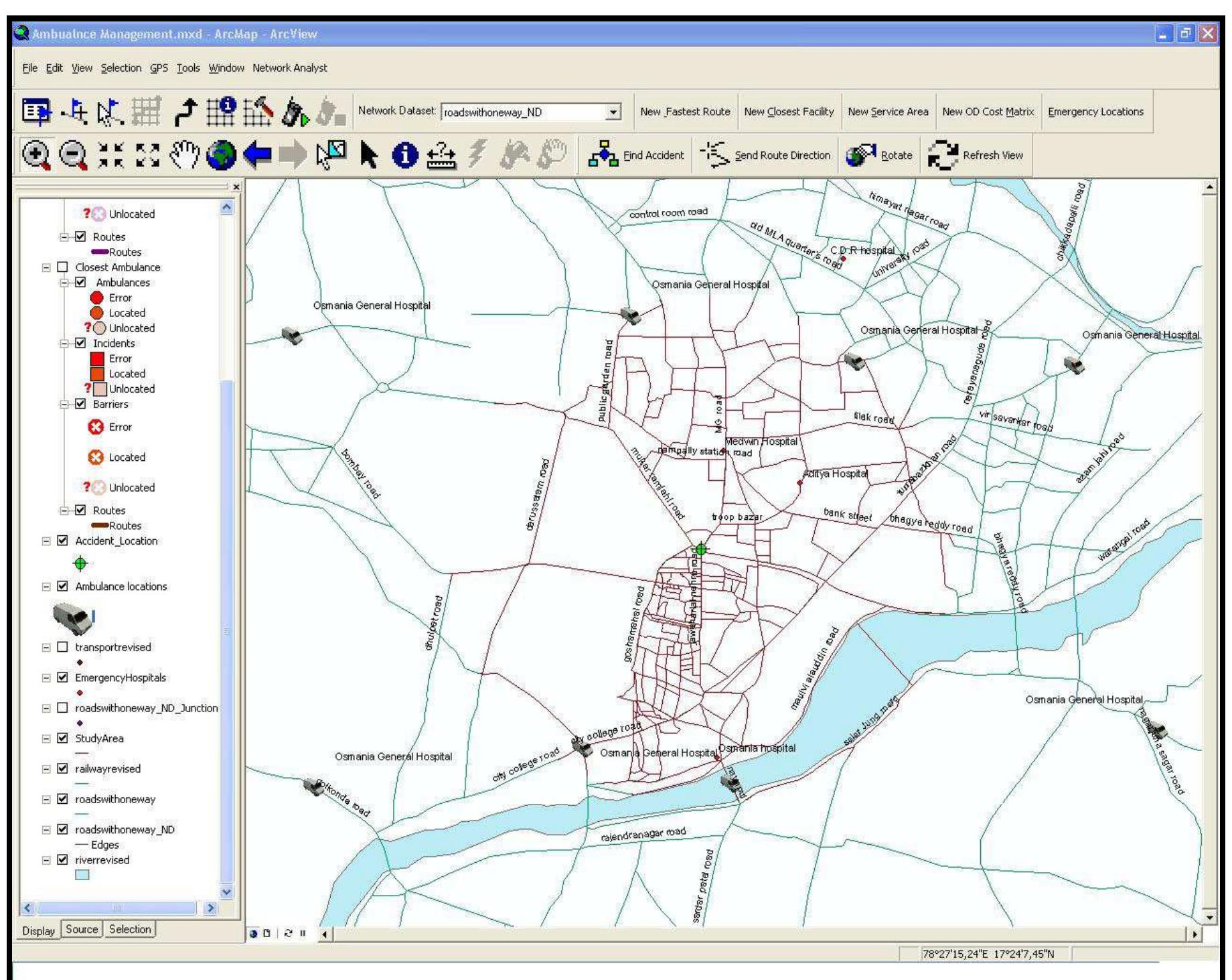Viewport: 1232px width, 980px height.
Task: Click the Refresh View icon
Action: click(x=944, y=155)
